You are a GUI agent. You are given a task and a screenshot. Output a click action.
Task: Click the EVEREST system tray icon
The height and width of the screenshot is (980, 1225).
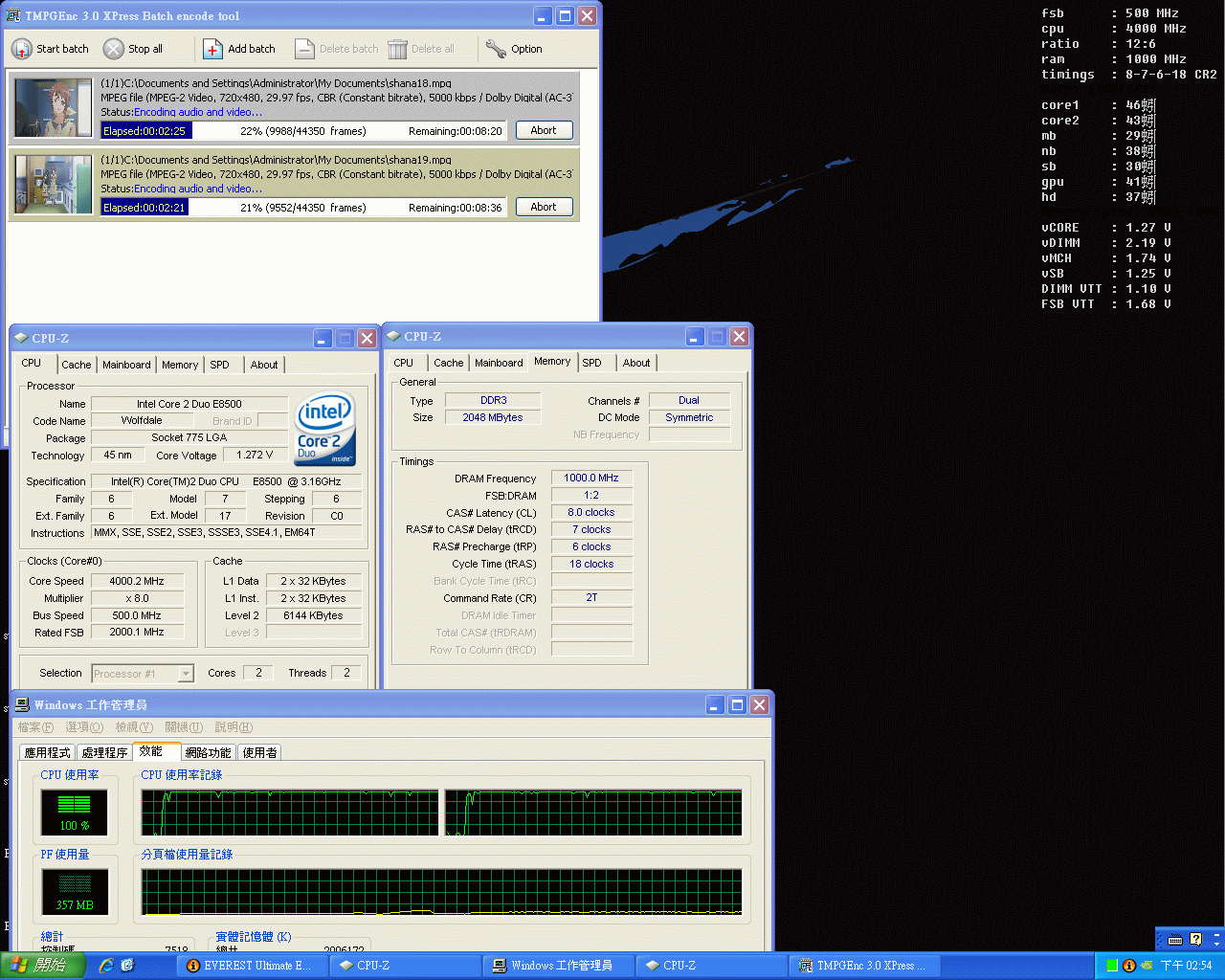[1129, 966]
